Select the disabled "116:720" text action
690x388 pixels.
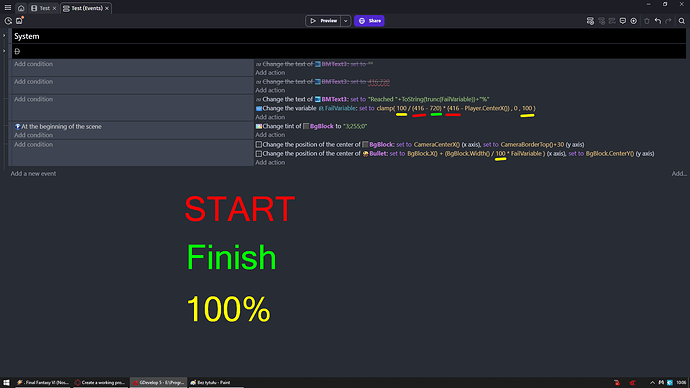pyautogui.click(x=323, y=81)
